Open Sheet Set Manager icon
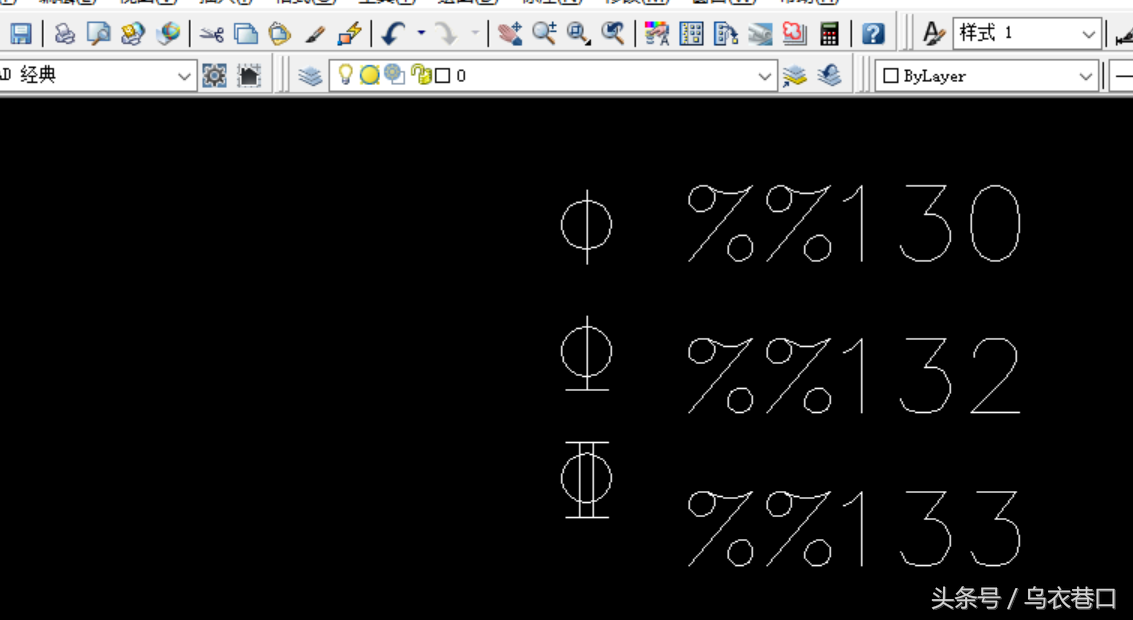The height and width of the screenshot is (620, 1133). tap(760, 33)
